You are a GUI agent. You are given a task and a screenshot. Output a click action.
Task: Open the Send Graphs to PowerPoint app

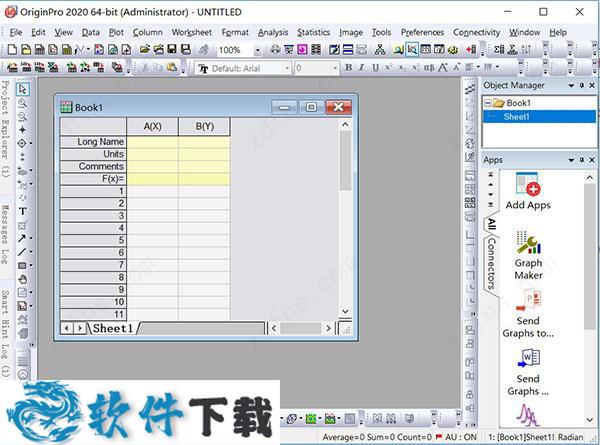(528, 314)
